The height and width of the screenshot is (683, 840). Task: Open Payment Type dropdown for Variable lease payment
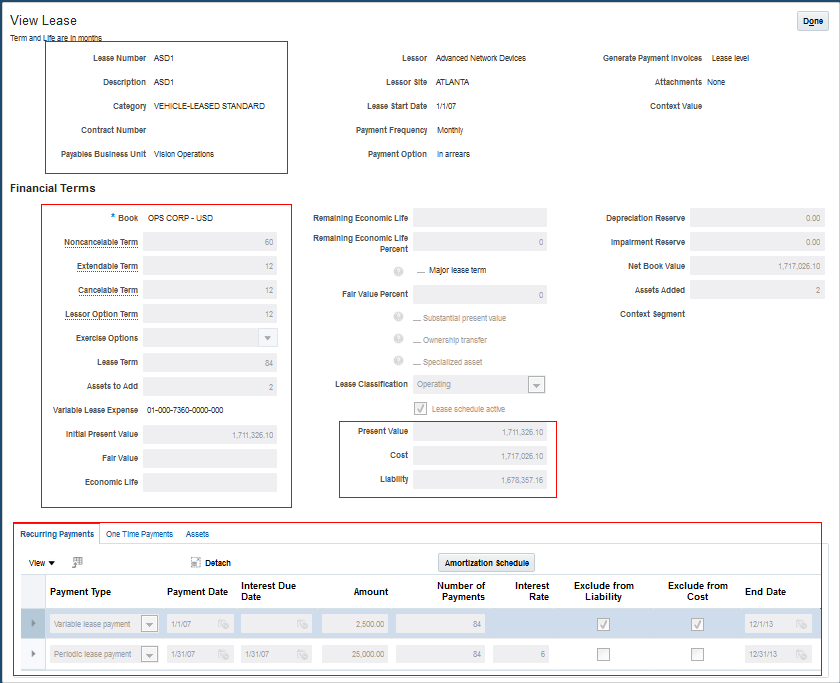pyautogui.click(x=149, y=624)
